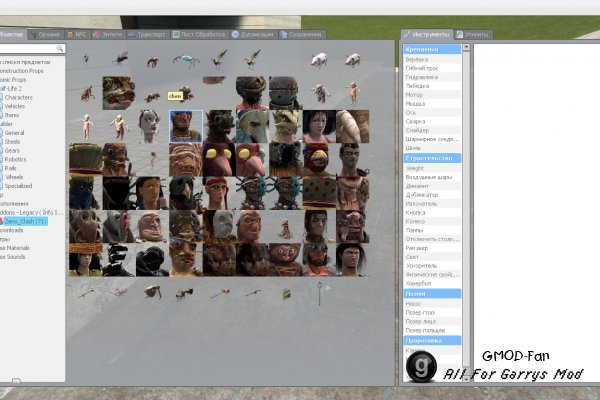The height and width of the screenshot is (400, 600).
Task: Click the spawn list search field
Action: point(32,48)
